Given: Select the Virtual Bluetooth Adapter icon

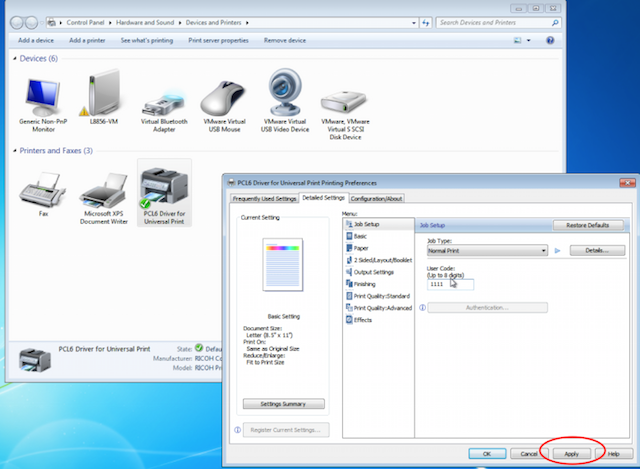Looking at the screenshot, I should click(164, 103).
